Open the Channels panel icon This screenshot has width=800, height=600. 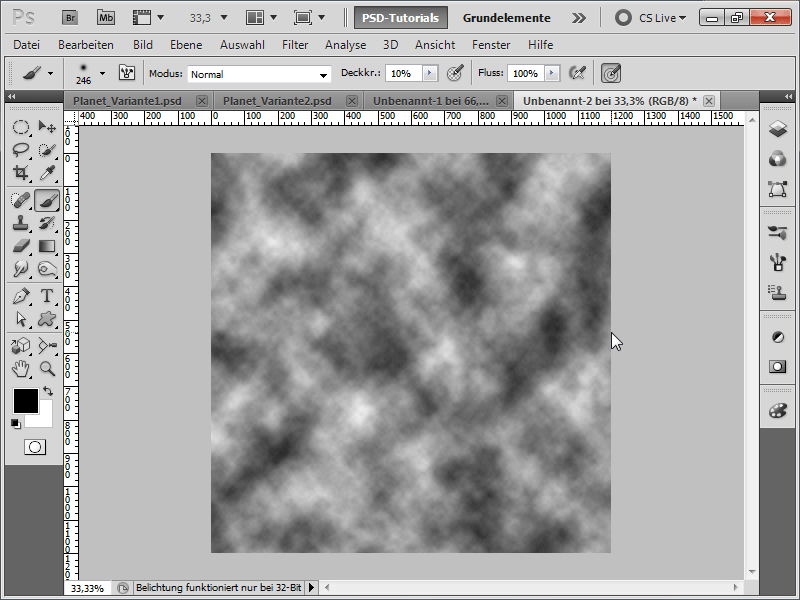(778, 159)
